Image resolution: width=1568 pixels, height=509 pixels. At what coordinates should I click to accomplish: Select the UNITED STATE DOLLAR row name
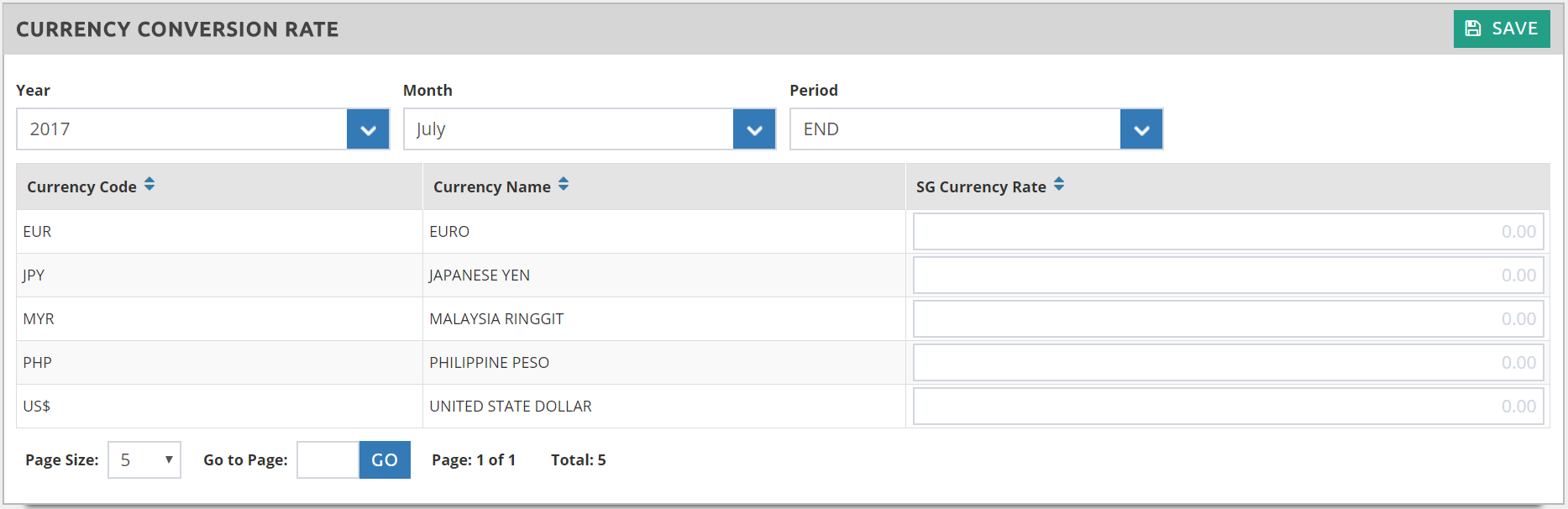coord(510,407)
